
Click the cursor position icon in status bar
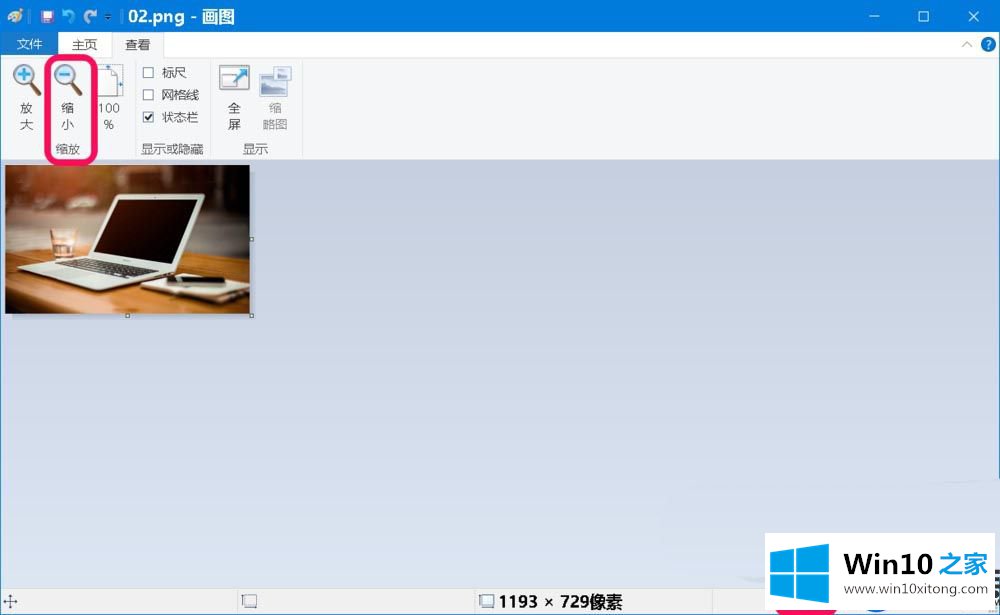[11, 601]
